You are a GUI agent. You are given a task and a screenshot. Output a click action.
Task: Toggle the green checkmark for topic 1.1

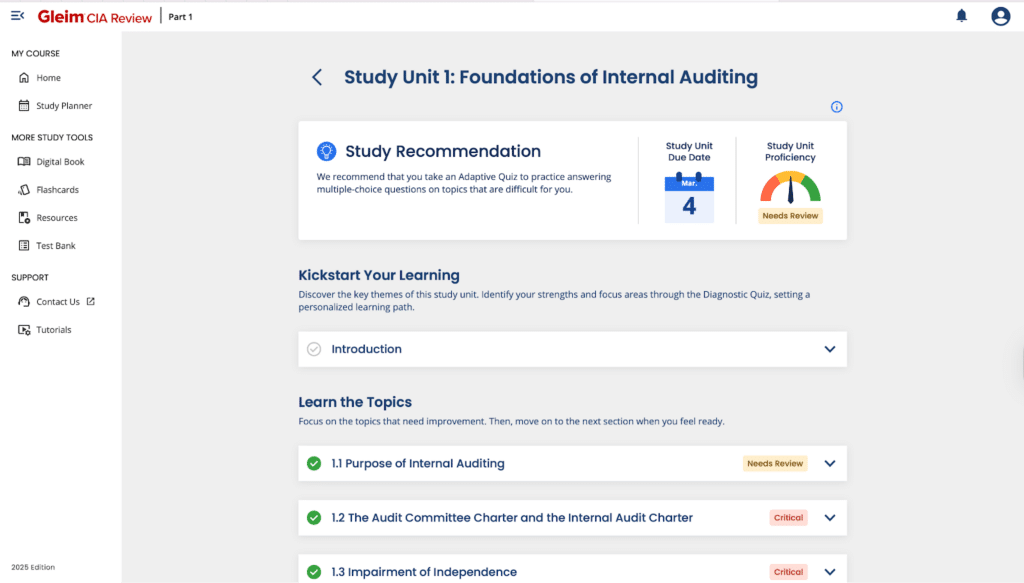coord(314,464)
